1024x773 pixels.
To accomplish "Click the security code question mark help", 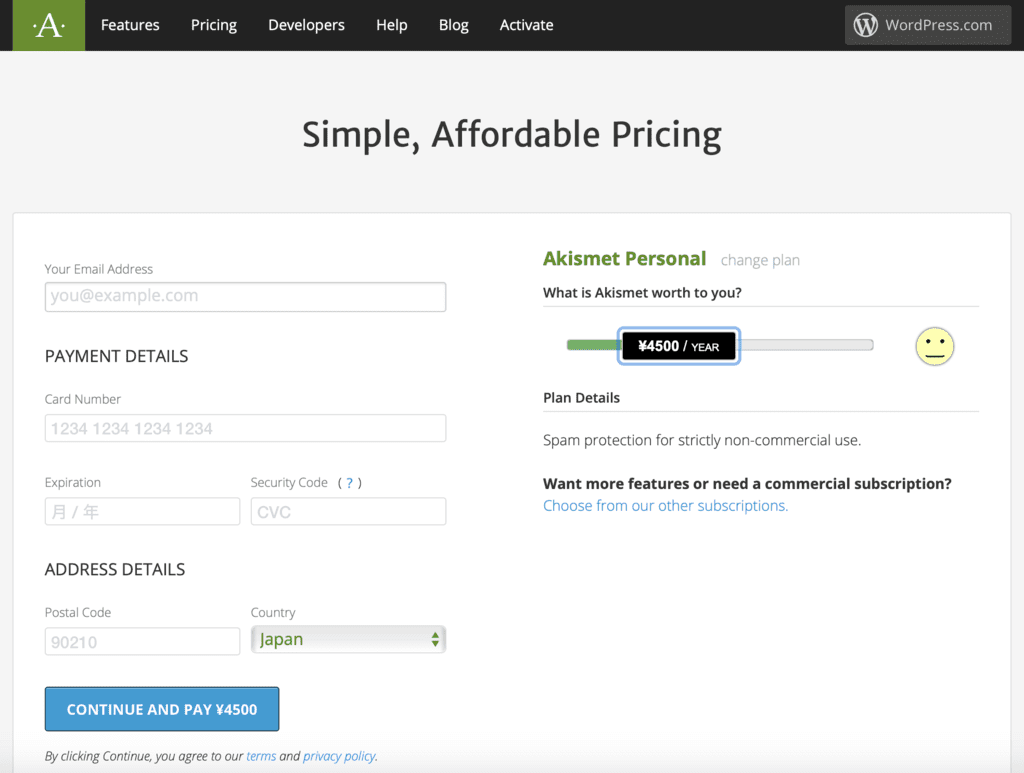I will pyautogui.click(x=349, y=483).
